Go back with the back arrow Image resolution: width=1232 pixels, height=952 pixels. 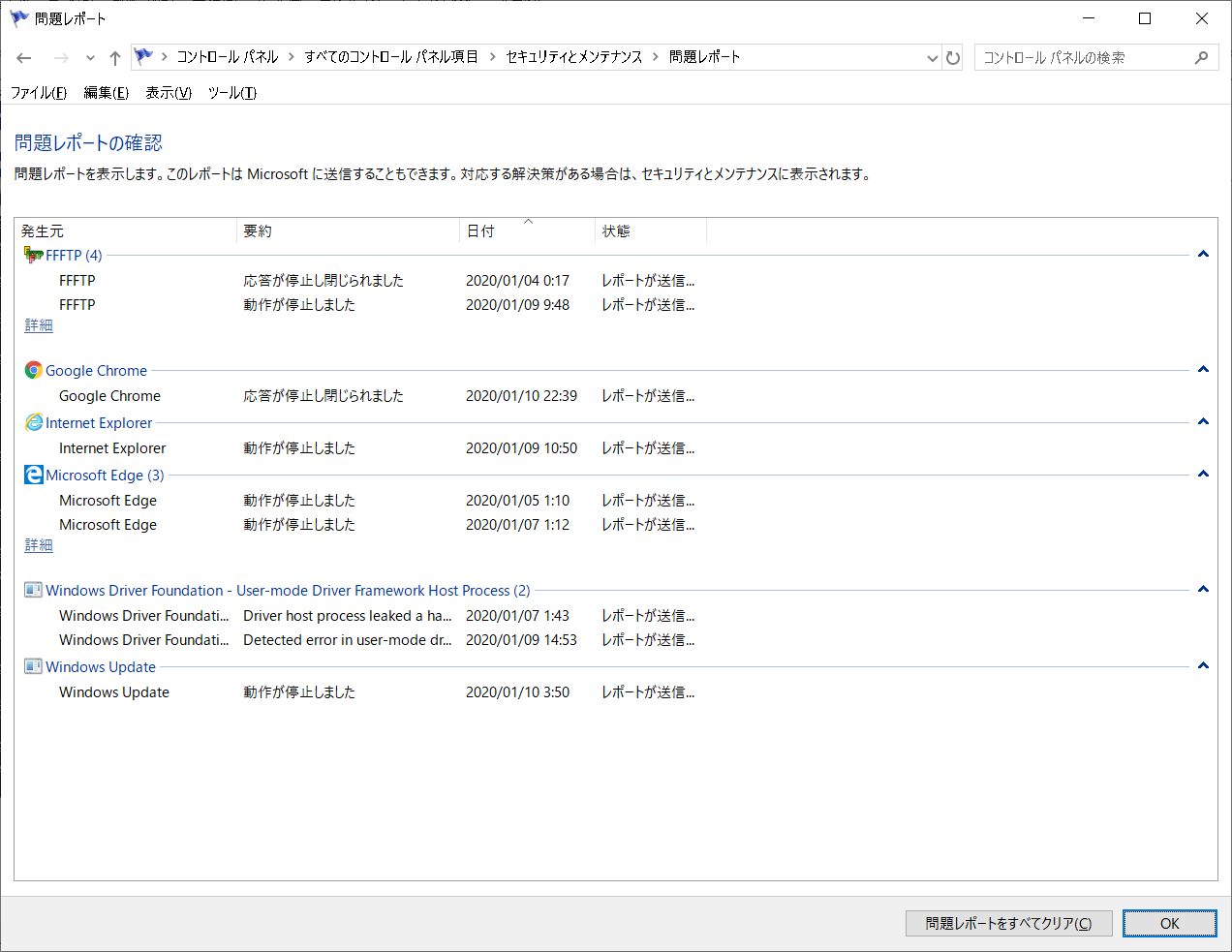coord(24,58)
